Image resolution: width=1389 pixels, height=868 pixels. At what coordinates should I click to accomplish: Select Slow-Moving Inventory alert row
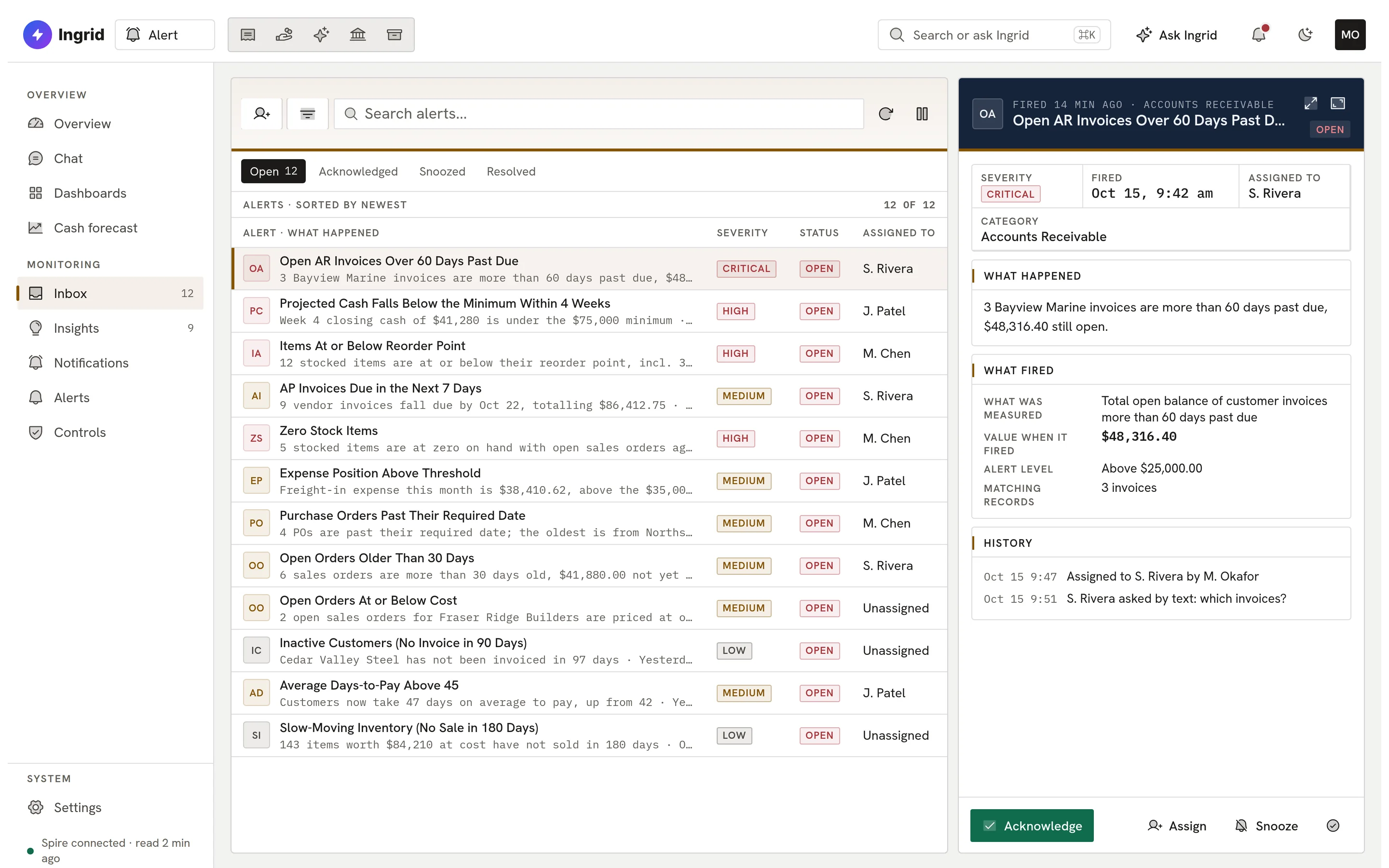click(x=589, y=735)
